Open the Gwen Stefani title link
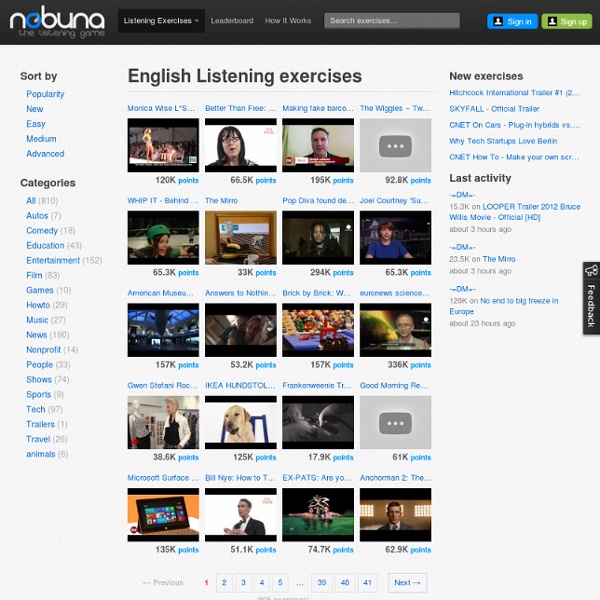600x600 pixels. point(163,386)
